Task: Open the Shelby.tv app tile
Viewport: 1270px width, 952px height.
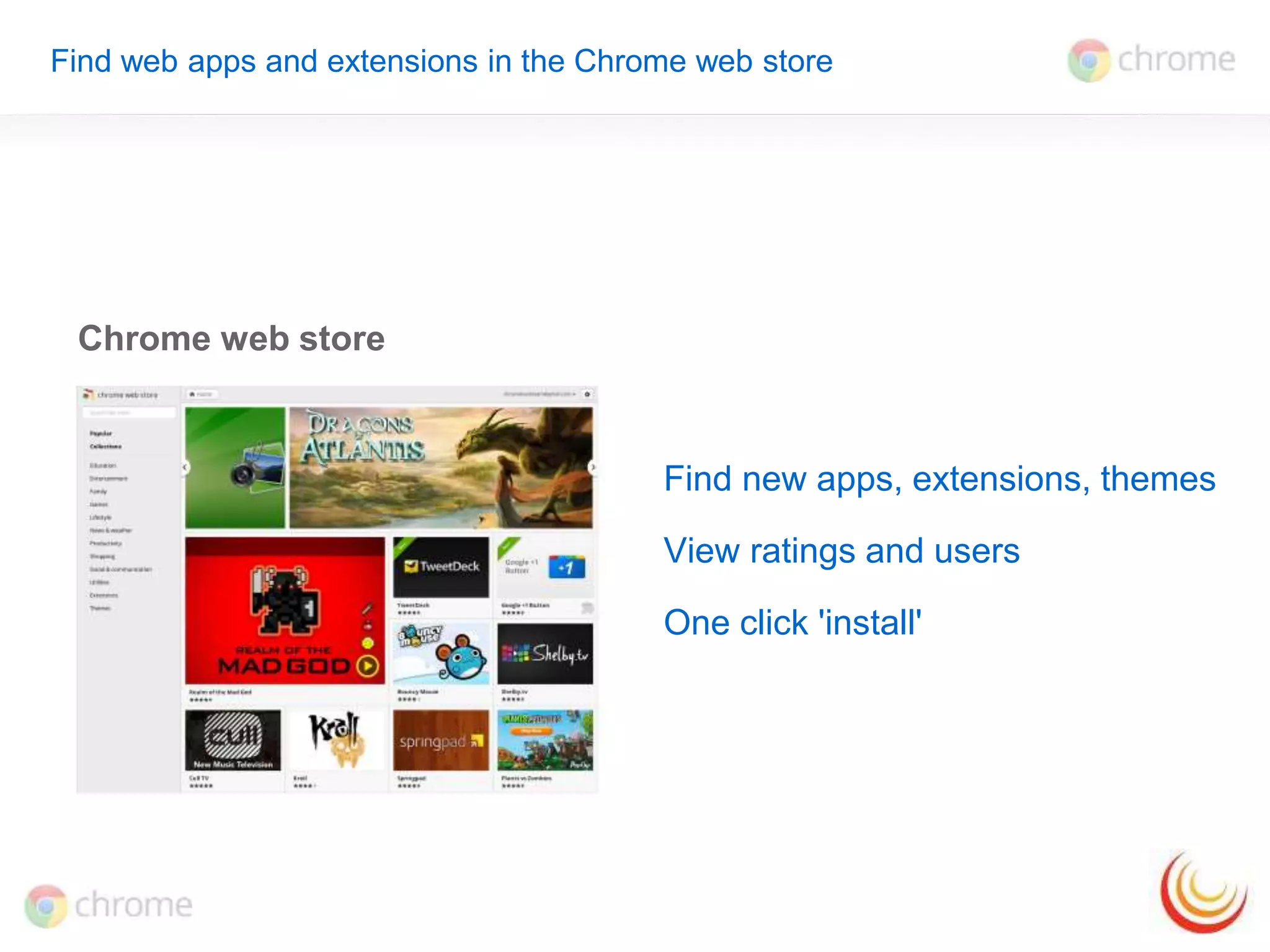Action: (x=545, y=654)
